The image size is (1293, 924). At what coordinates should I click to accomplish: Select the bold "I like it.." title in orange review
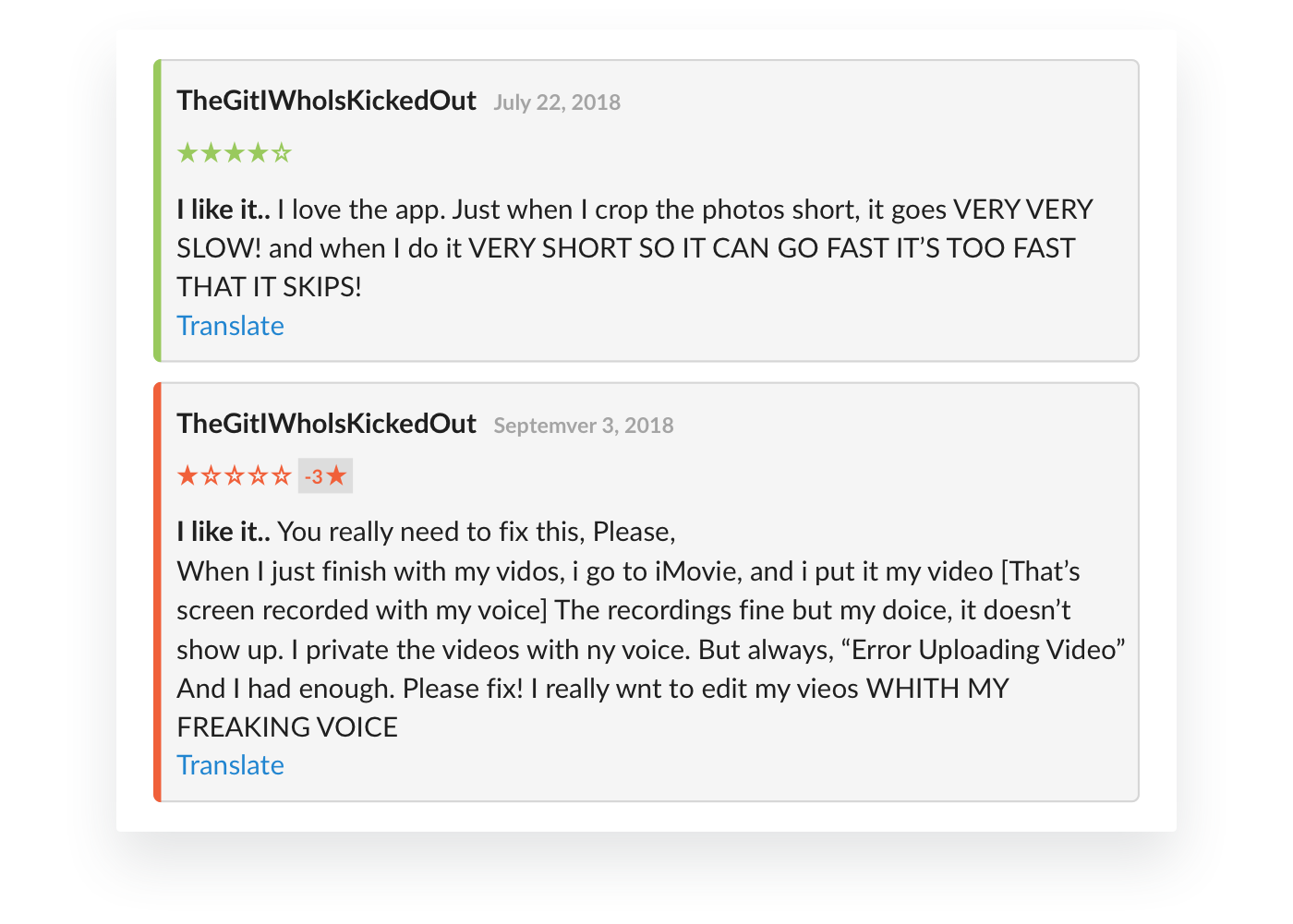[223, 533]
